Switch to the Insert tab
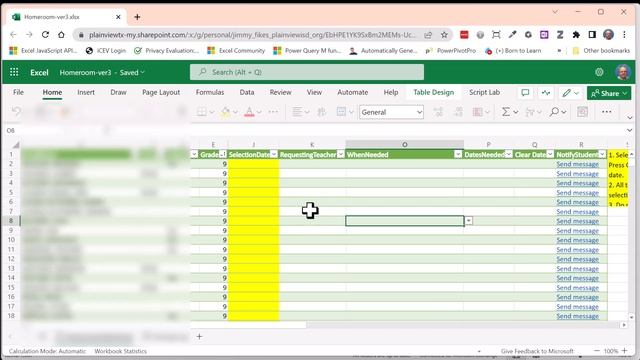This screenshot has height=360, width=640. click(86, 92)
